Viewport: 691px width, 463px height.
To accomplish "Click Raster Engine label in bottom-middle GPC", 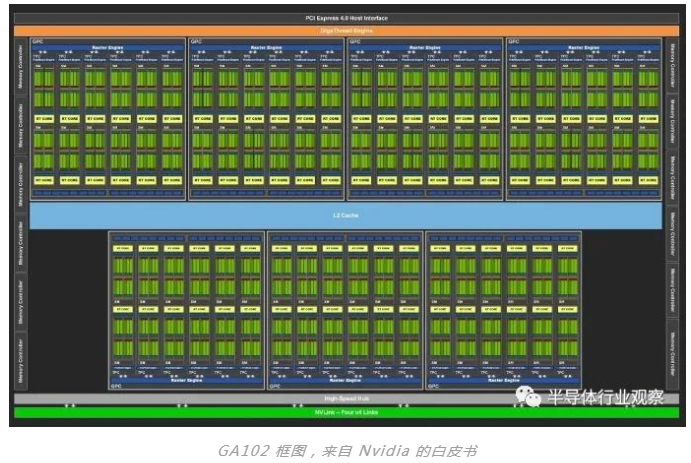I will click(345, 380).
